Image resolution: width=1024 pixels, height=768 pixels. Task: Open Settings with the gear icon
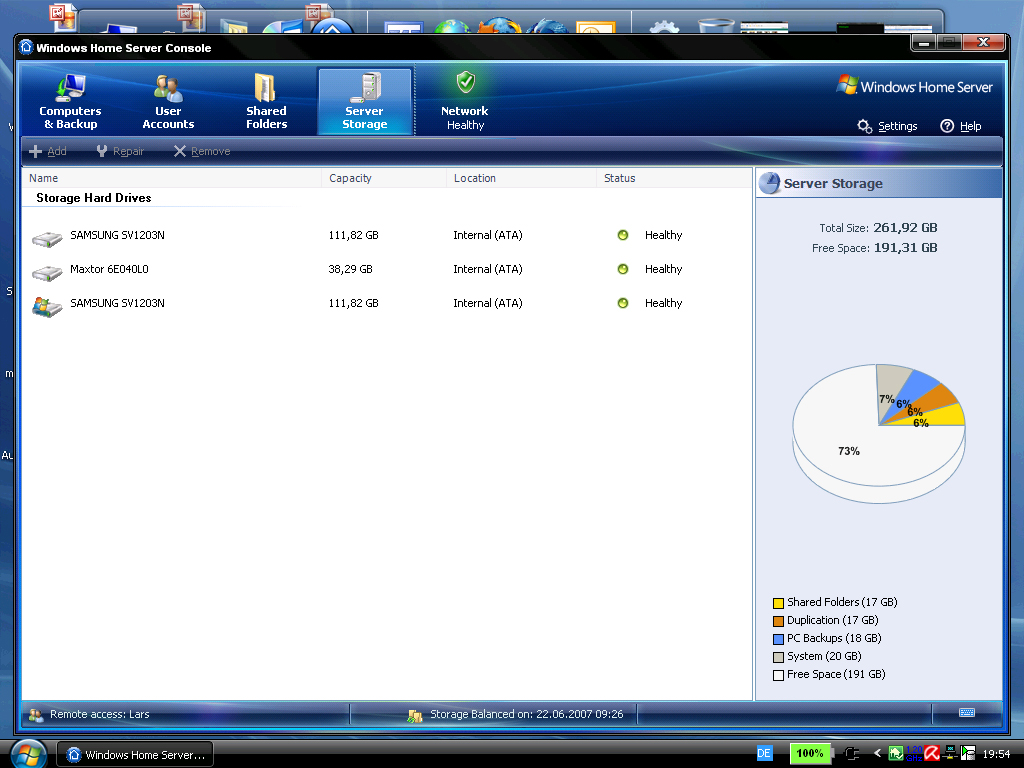(x=888, y=126)
